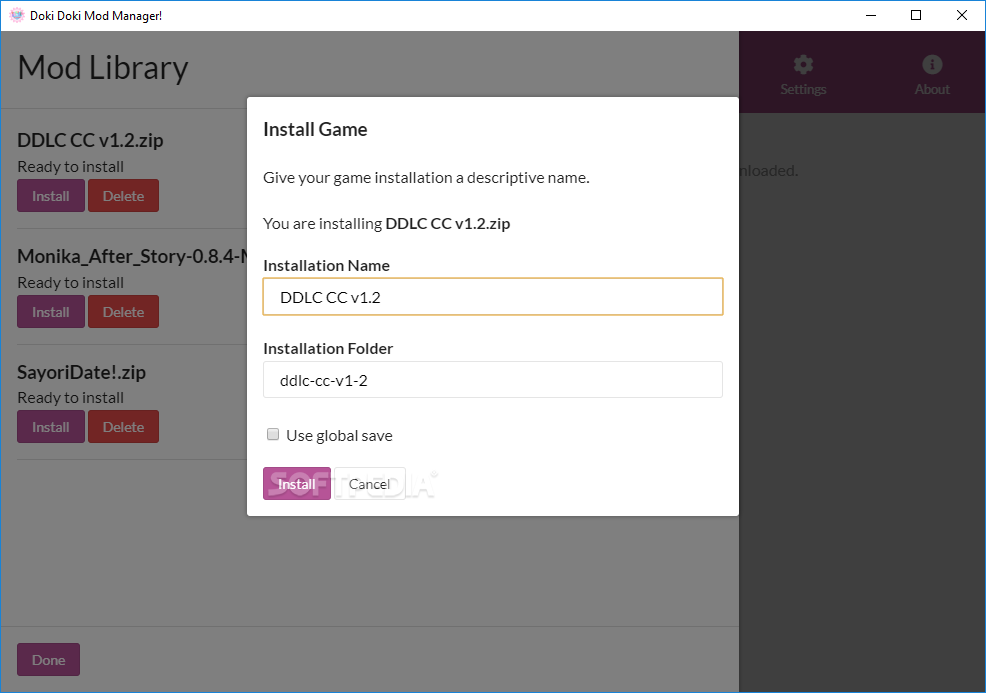The height and width of the screenshot is (693, 986).
Task: Click Done in the Mod Library
Action: tap(48, 660)
